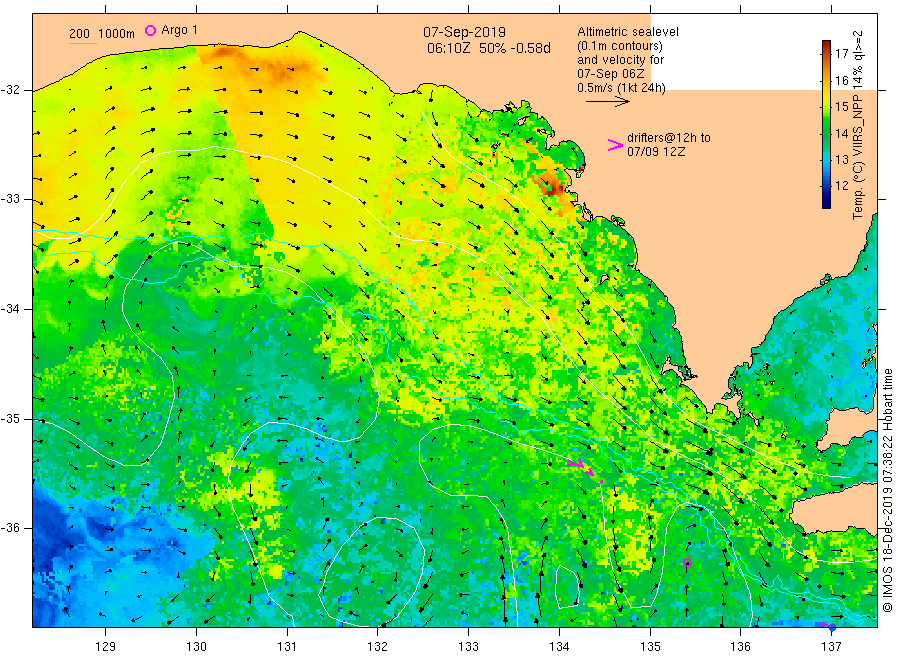Click the 'Altimetric sealevel' heading
The width and height of the screenshot is (900, 660).
[x=627, y=32]
